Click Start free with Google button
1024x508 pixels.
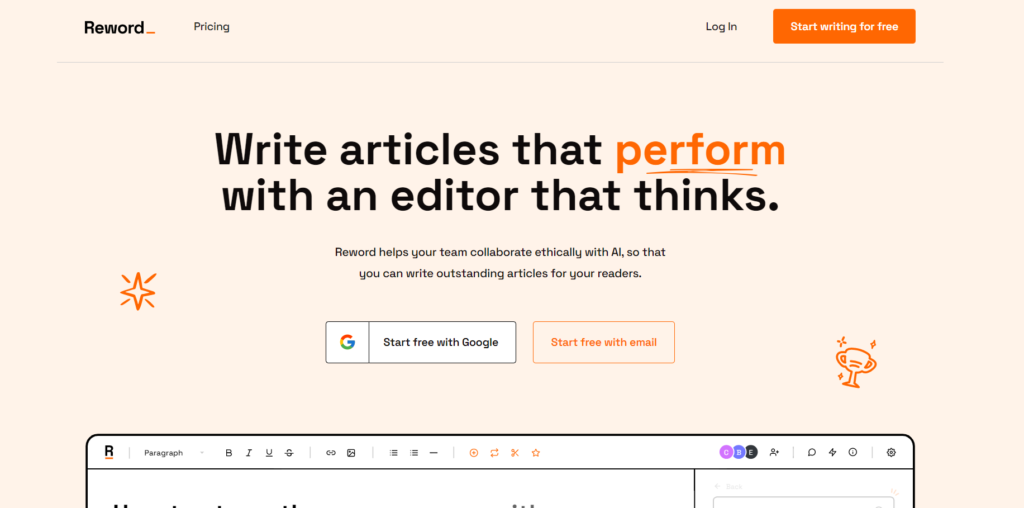(421, 342)
